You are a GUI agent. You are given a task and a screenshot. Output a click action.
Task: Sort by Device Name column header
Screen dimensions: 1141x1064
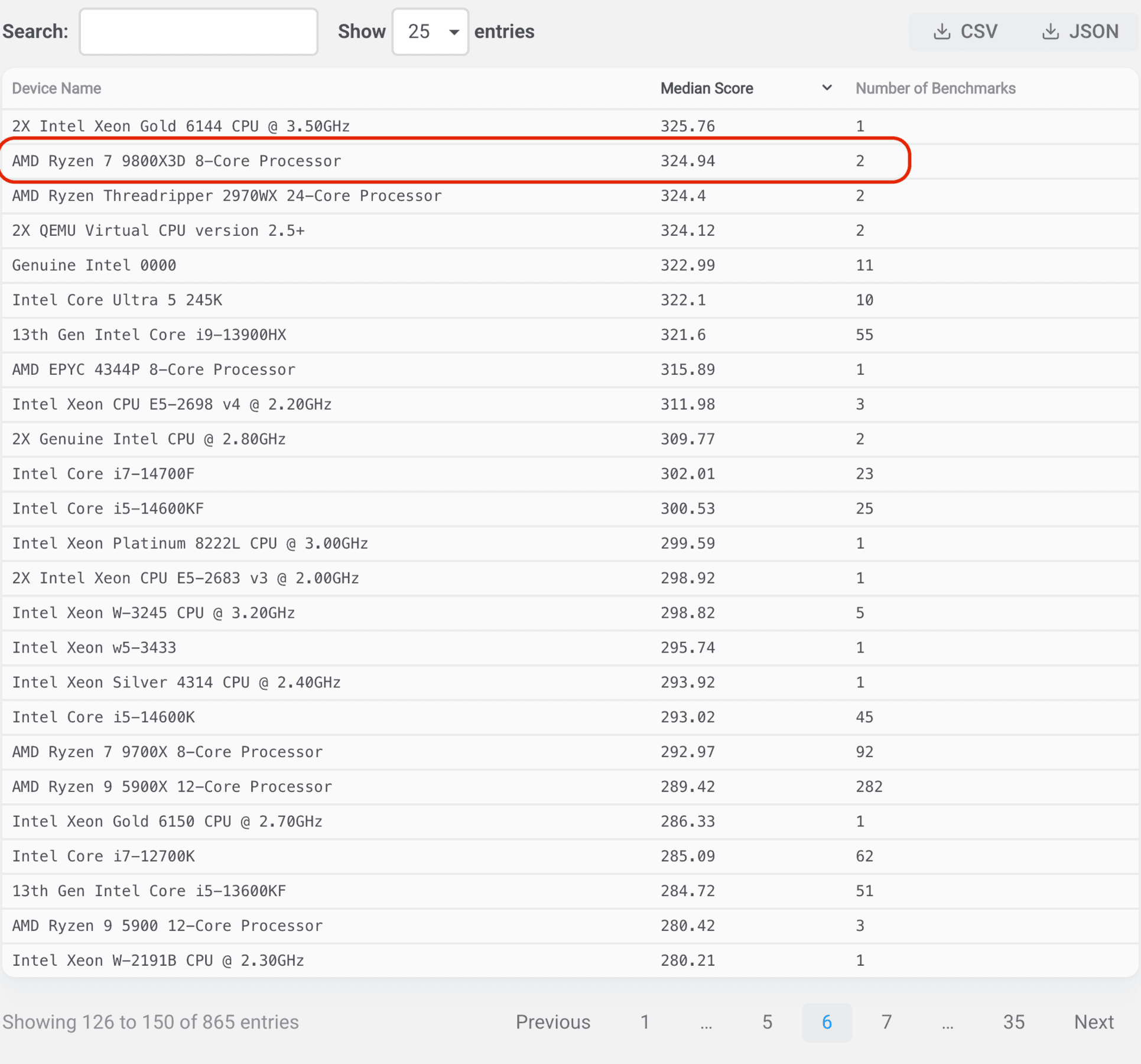57,88
